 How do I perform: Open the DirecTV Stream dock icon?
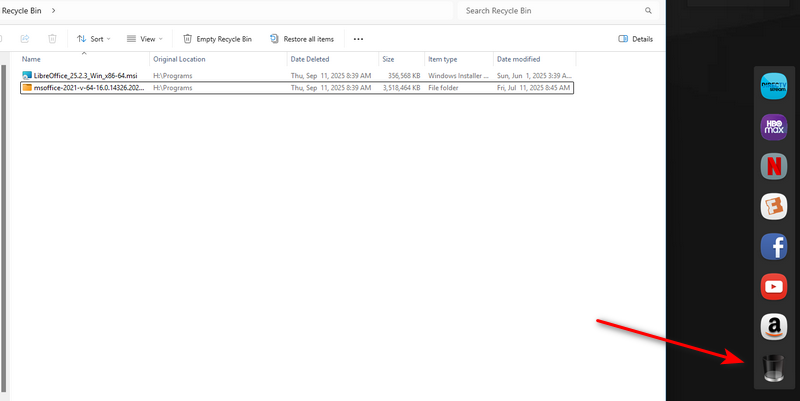click(773, 86)
